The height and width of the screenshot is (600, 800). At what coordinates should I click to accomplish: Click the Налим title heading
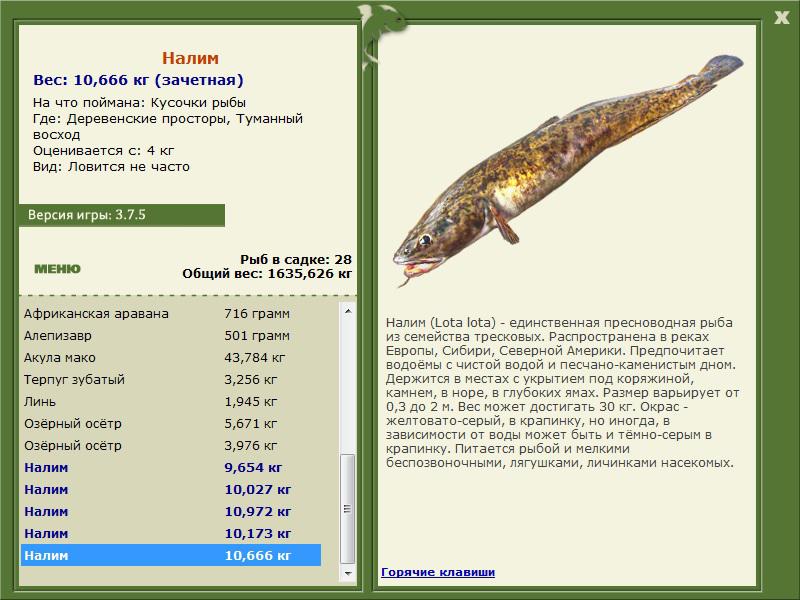click(190, 58)
